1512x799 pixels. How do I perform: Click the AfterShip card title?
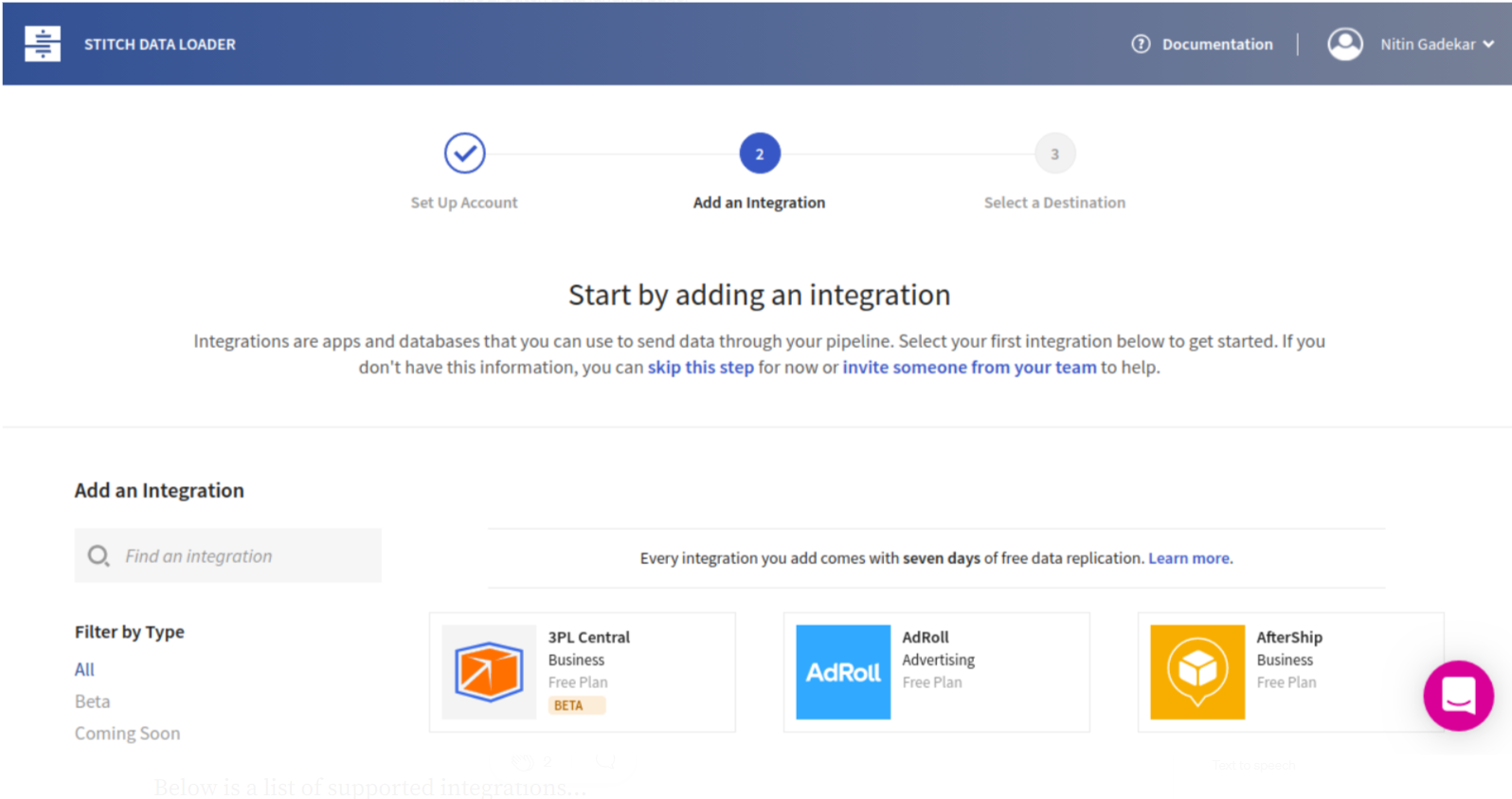[1289, 637]
